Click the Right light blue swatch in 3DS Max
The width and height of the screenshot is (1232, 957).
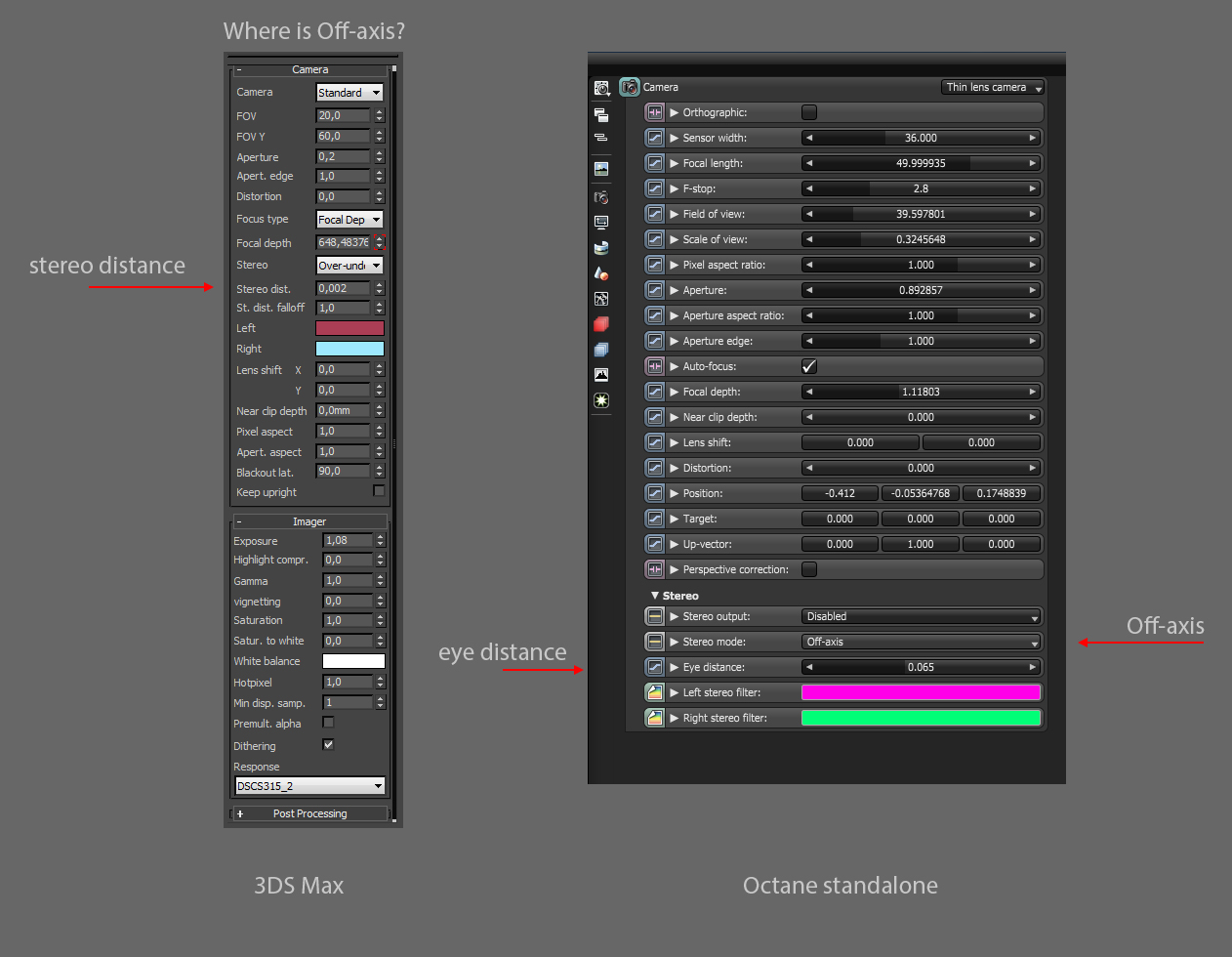[x=349, y=349]
